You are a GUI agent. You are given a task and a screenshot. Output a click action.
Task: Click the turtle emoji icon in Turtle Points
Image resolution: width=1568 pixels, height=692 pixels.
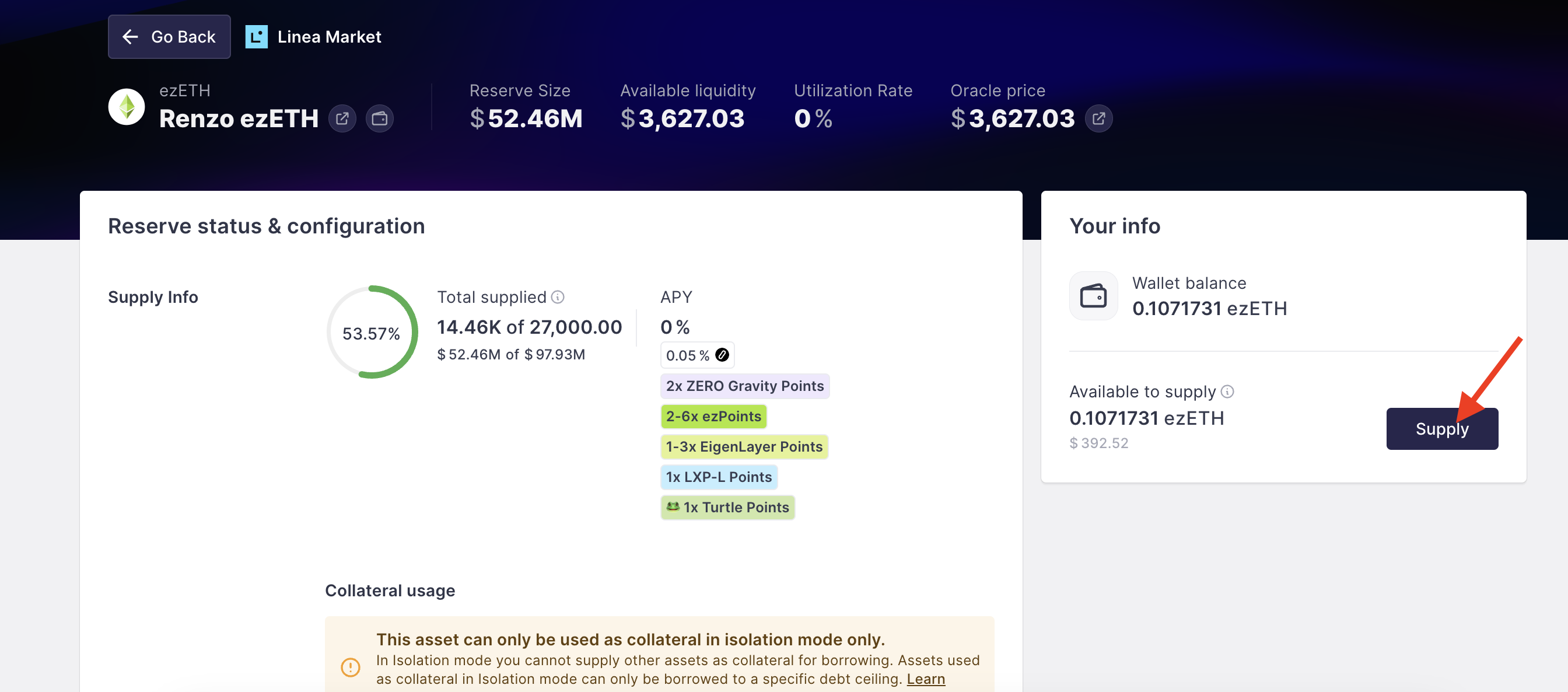point(673,506)
